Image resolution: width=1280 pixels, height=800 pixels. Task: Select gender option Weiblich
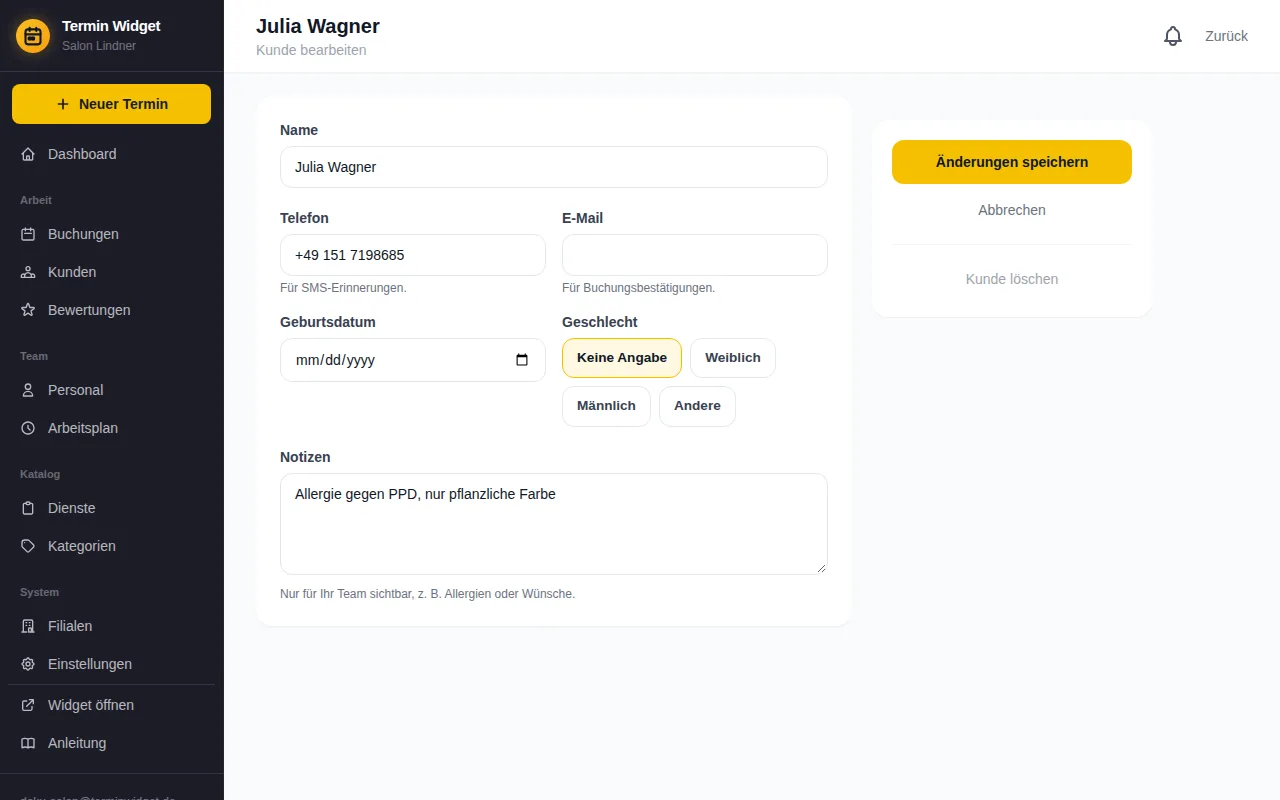(733, 358)
